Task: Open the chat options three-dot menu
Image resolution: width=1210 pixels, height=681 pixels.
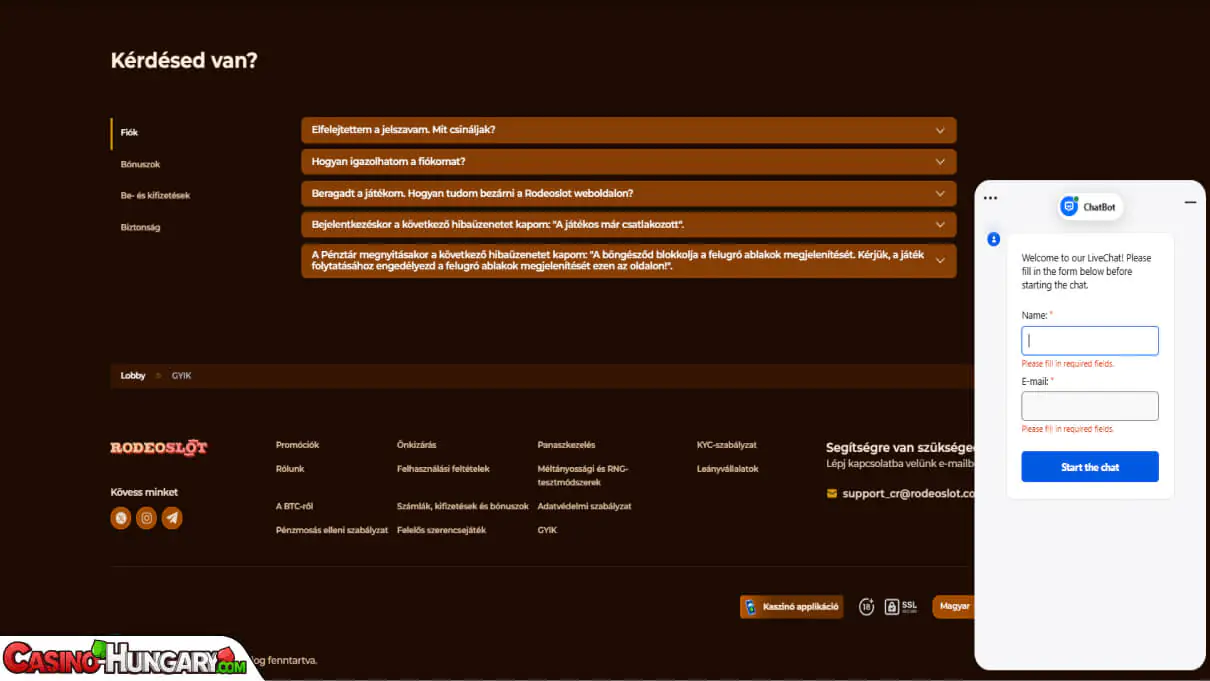Action: [x=990, y=198]
